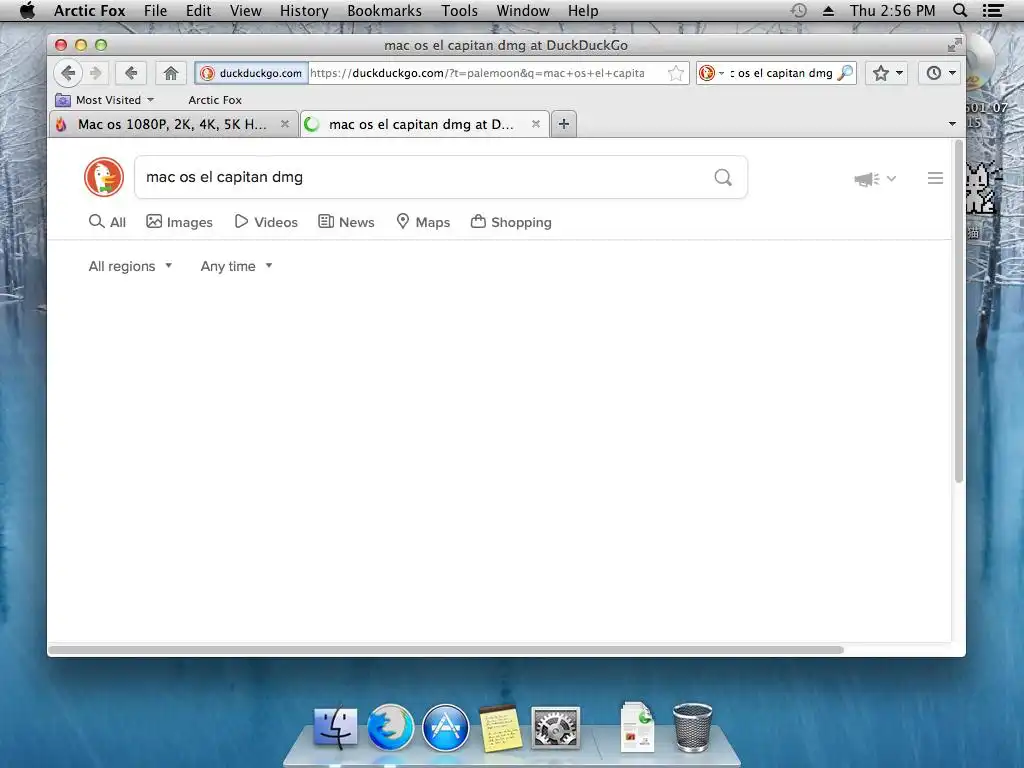Switch to the Mac os 1080P, 2K, 4K tab
Viewport: 1024px width, 768px height.
[x=172, y=124]
